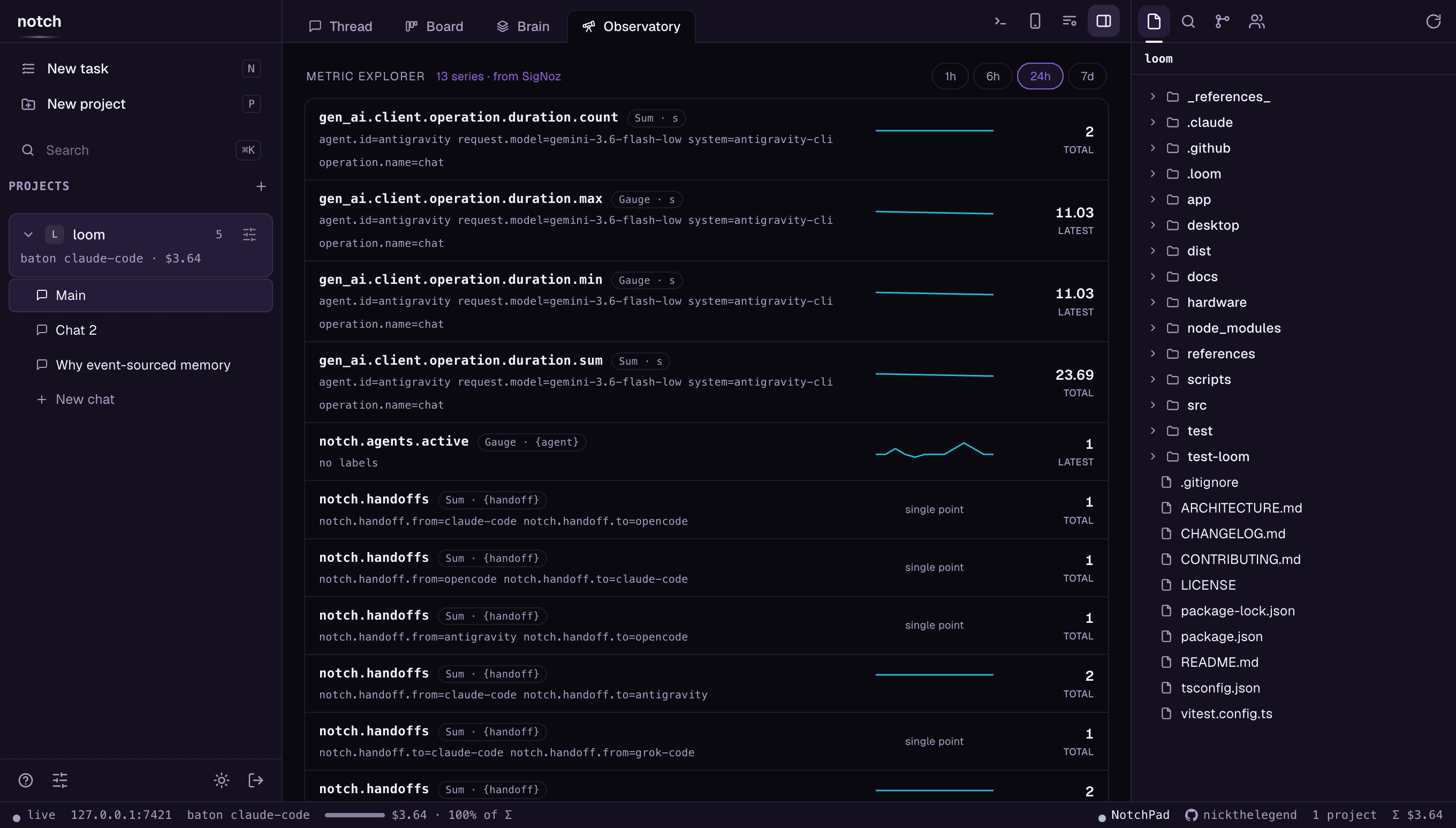
Task: Start a New chat
Action: pos(141,399)
